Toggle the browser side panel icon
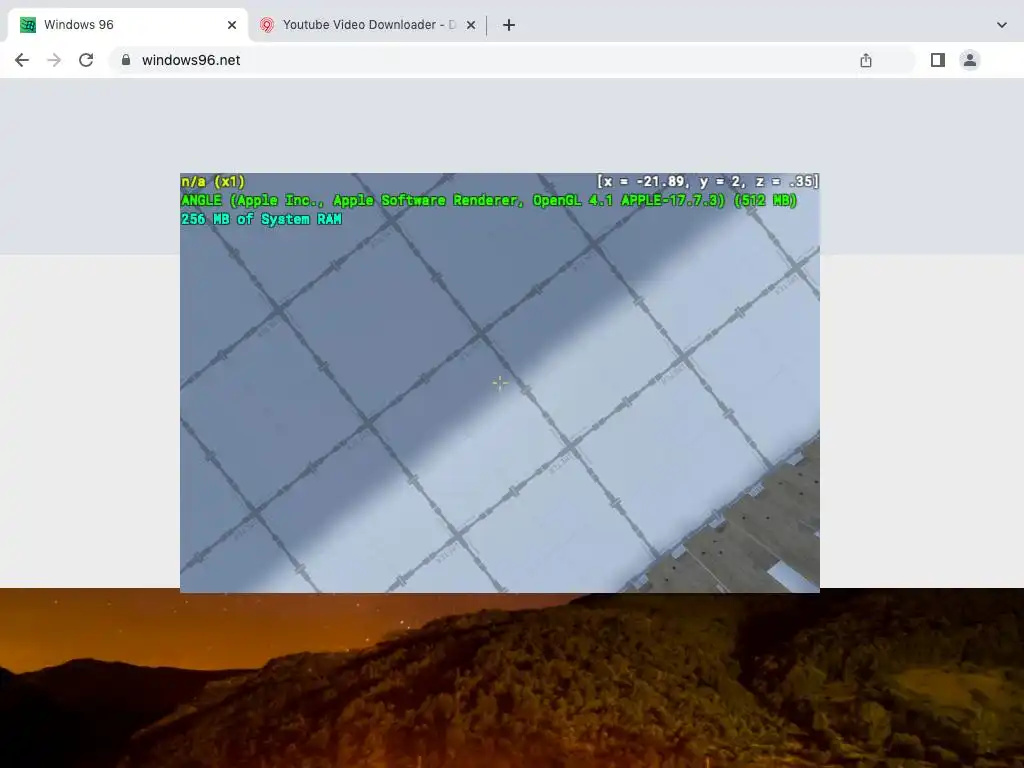1024x768 pixels. 938,60
